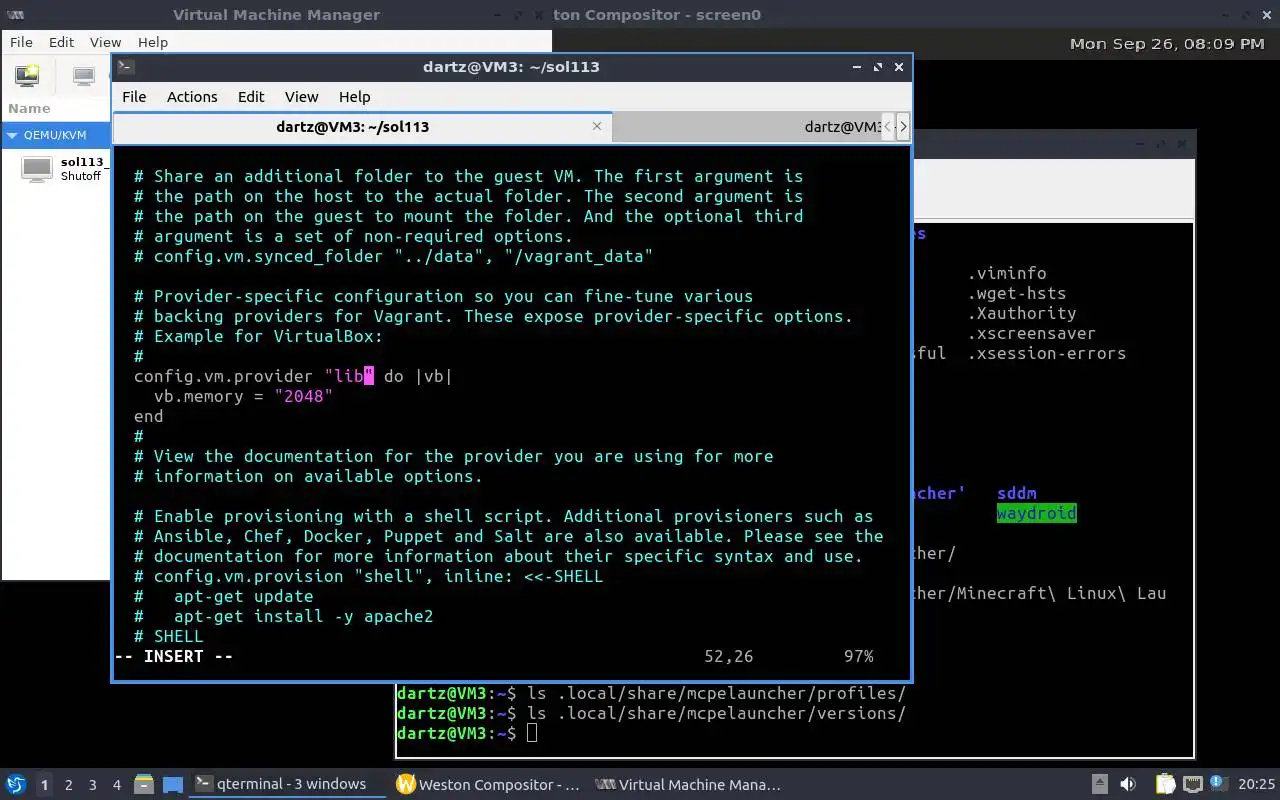Open the LXQt application menu
The height and width of the screenshot is (800, 1280).
click(16, 784)
